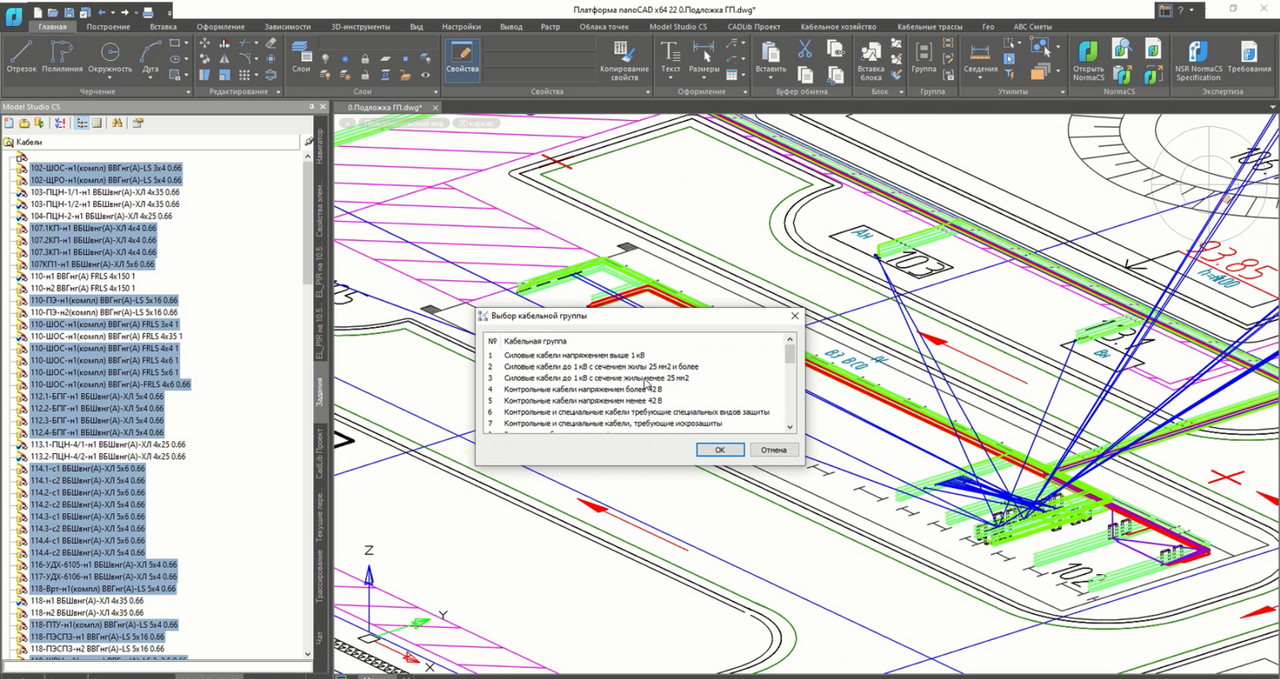
Task: Open NSR NormaCS Specification
Action: tap(1198, 60)
